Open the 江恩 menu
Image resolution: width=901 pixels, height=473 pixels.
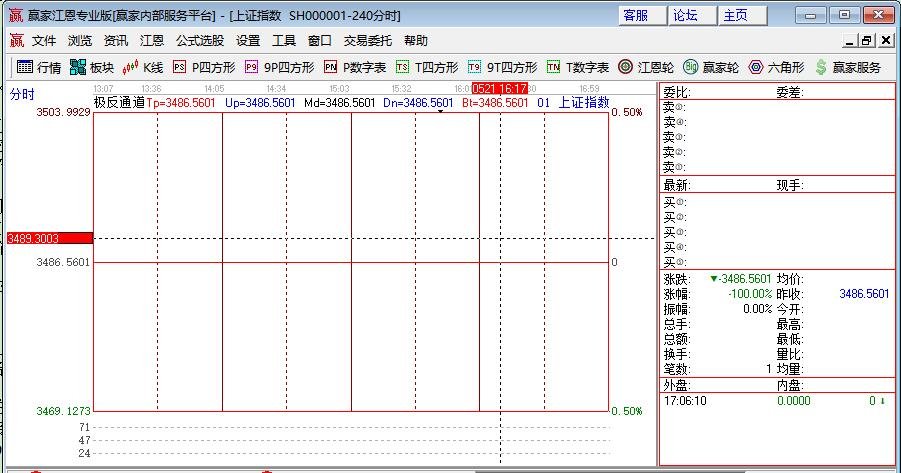(x=152, y=40)
